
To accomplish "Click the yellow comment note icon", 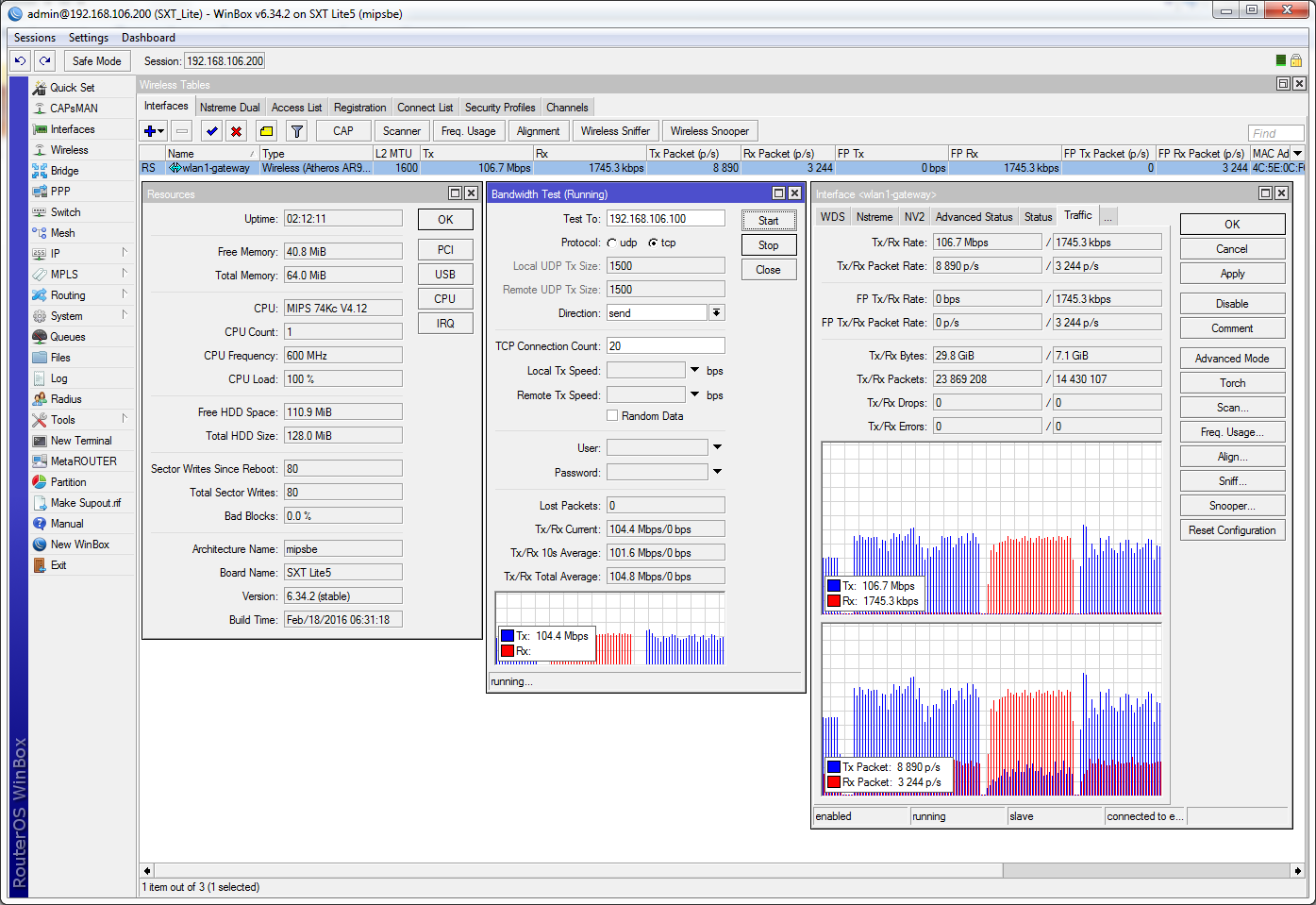I will click(267, 131).
